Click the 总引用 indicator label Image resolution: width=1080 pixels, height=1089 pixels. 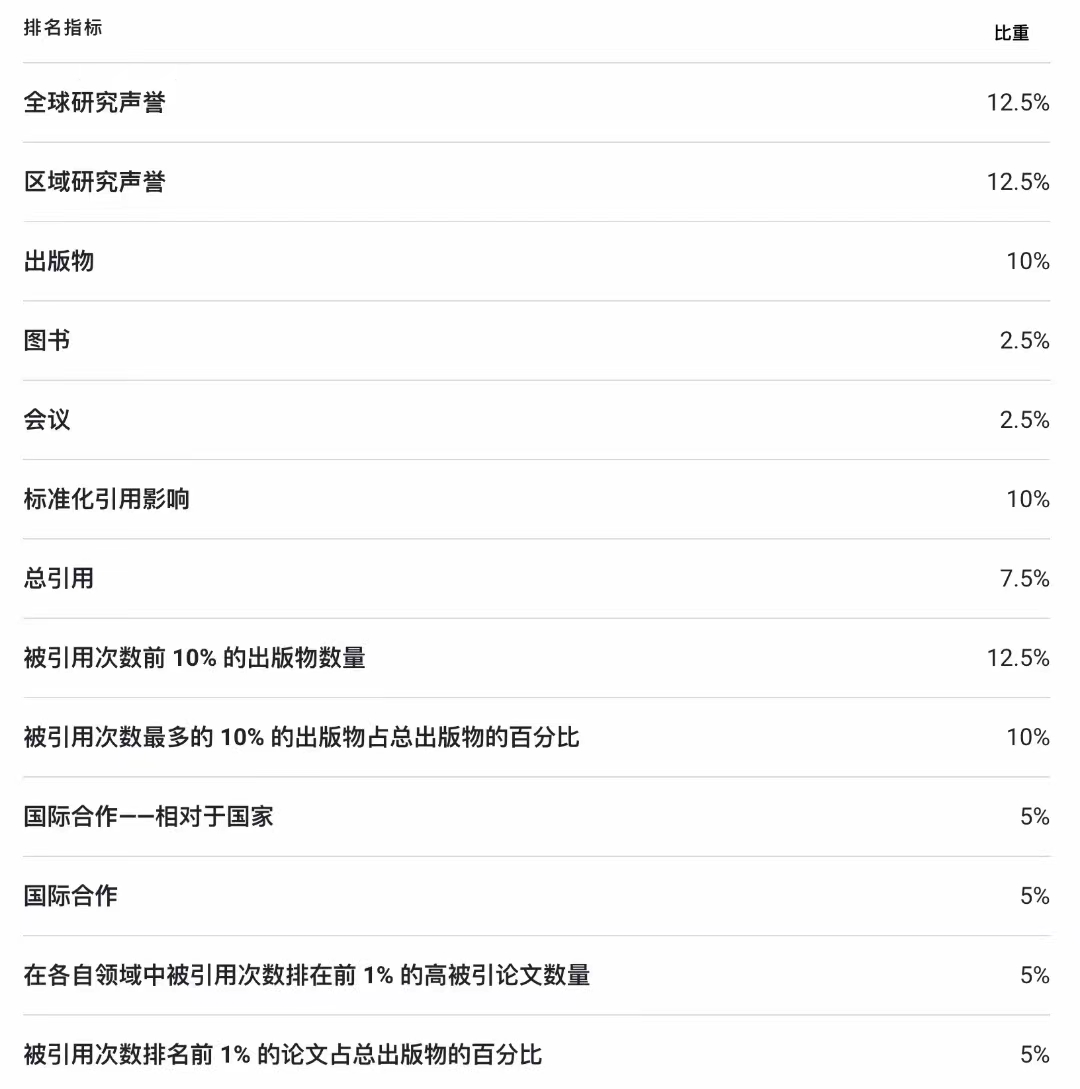click(59, 578)
